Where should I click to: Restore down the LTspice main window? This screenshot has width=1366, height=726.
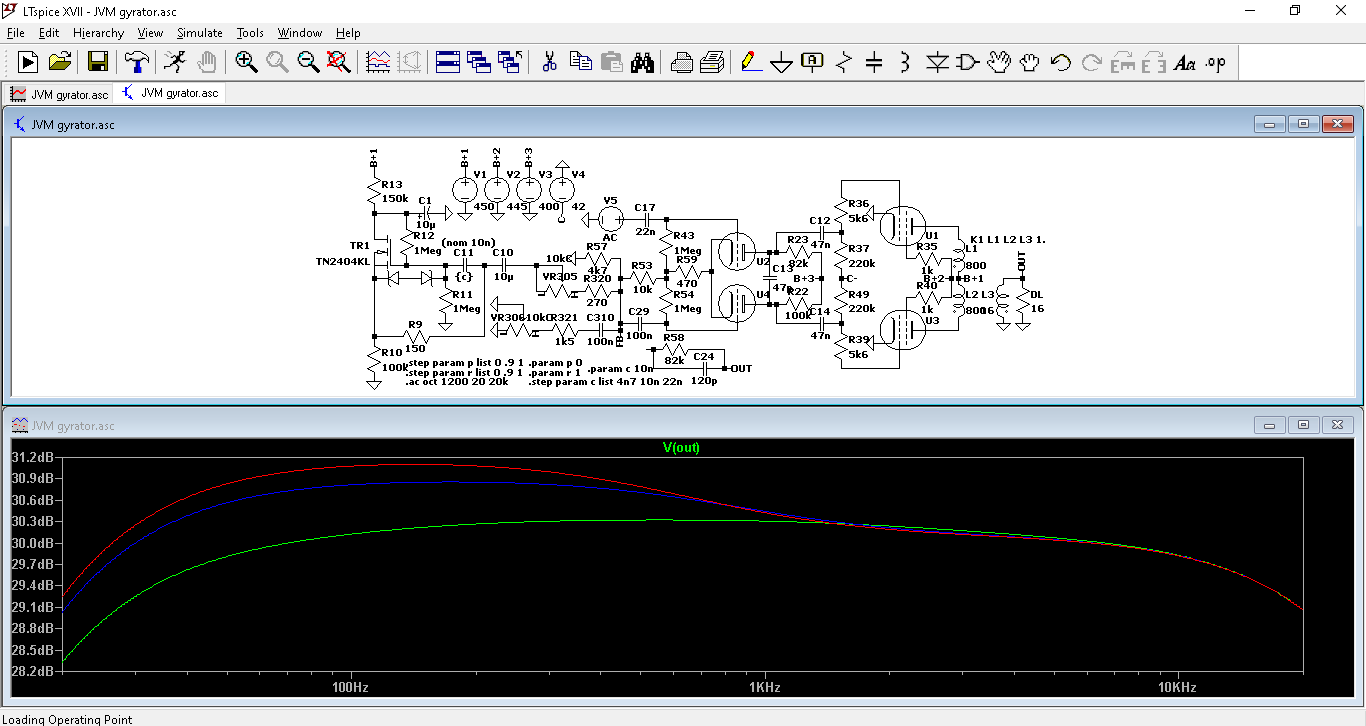pos(1295,10)
